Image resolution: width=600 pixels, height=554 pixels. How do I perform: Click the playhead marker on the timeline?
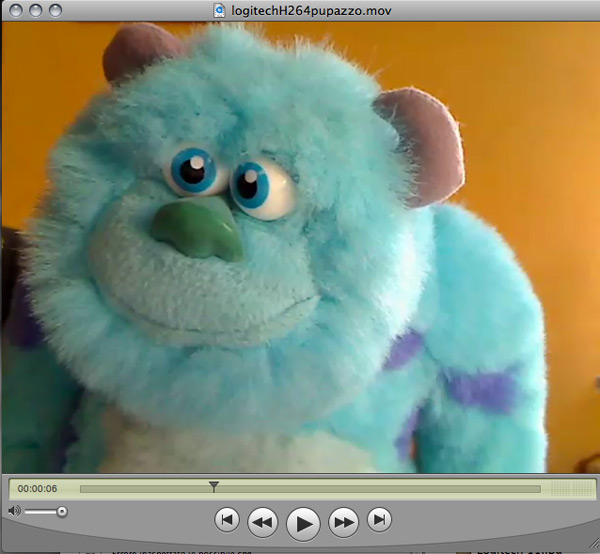(x=214, y=487)
